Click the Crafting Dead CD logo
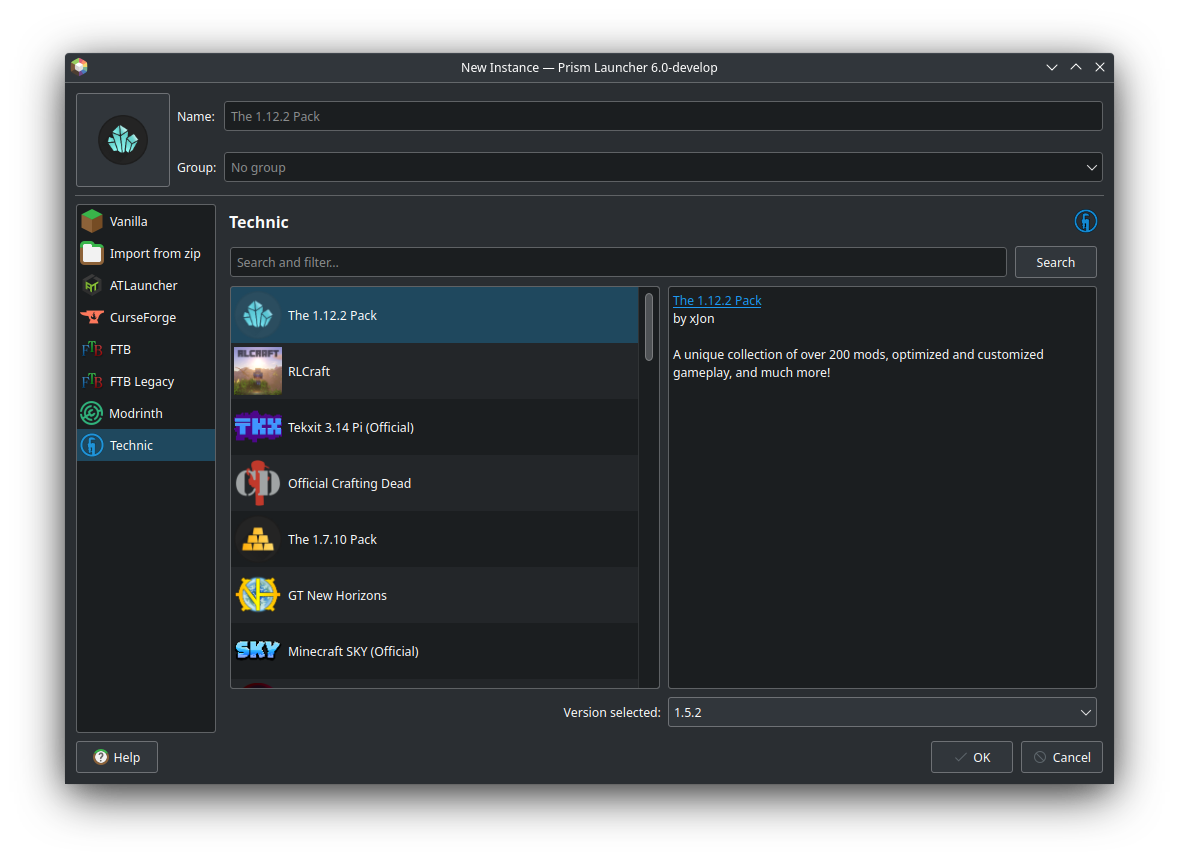The image size is (1179, 861). coord(258,483)
